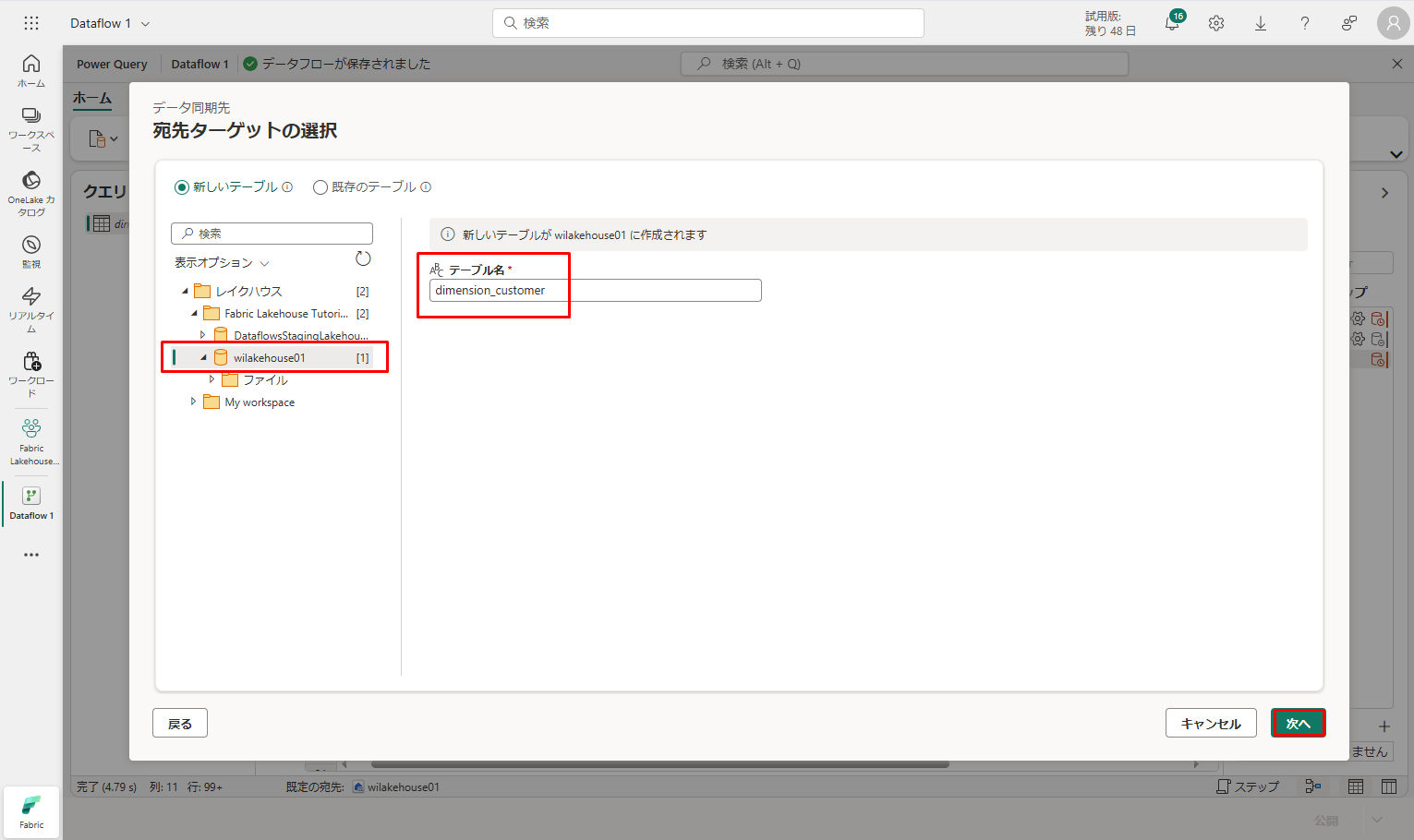Open the Home ribbon tab
Screen dimensions: 1414x840
click(x=92, y=98)
